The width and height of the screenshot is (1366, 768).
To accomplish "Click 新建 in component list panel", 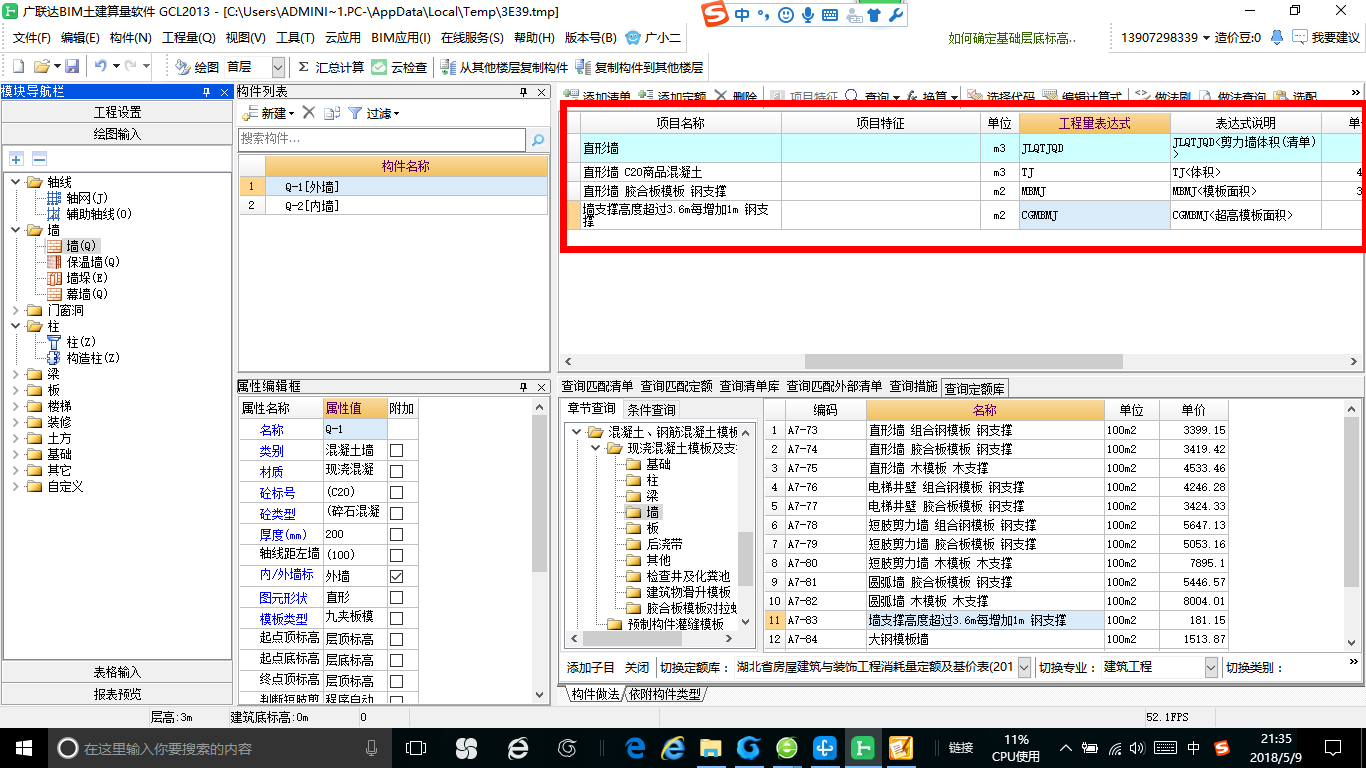I will click(x=268, y=113).
